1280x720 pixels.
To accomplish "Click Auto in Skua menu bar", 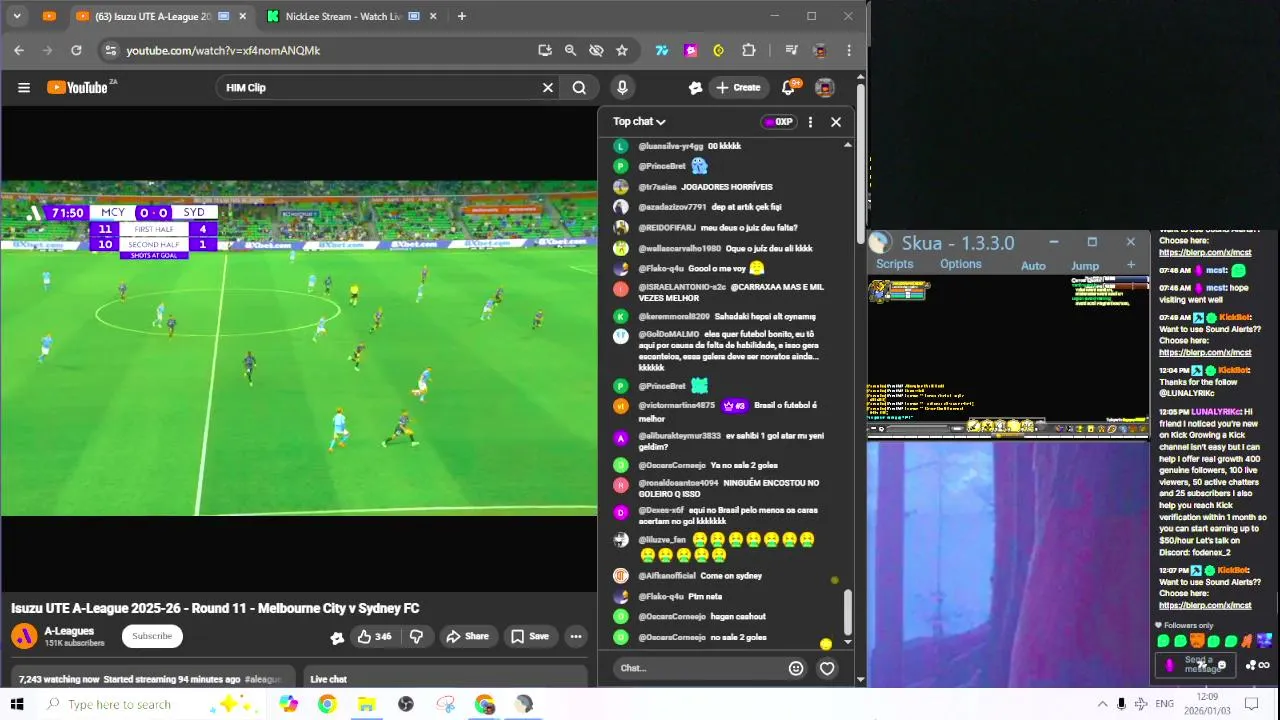I will [1033, 265].
